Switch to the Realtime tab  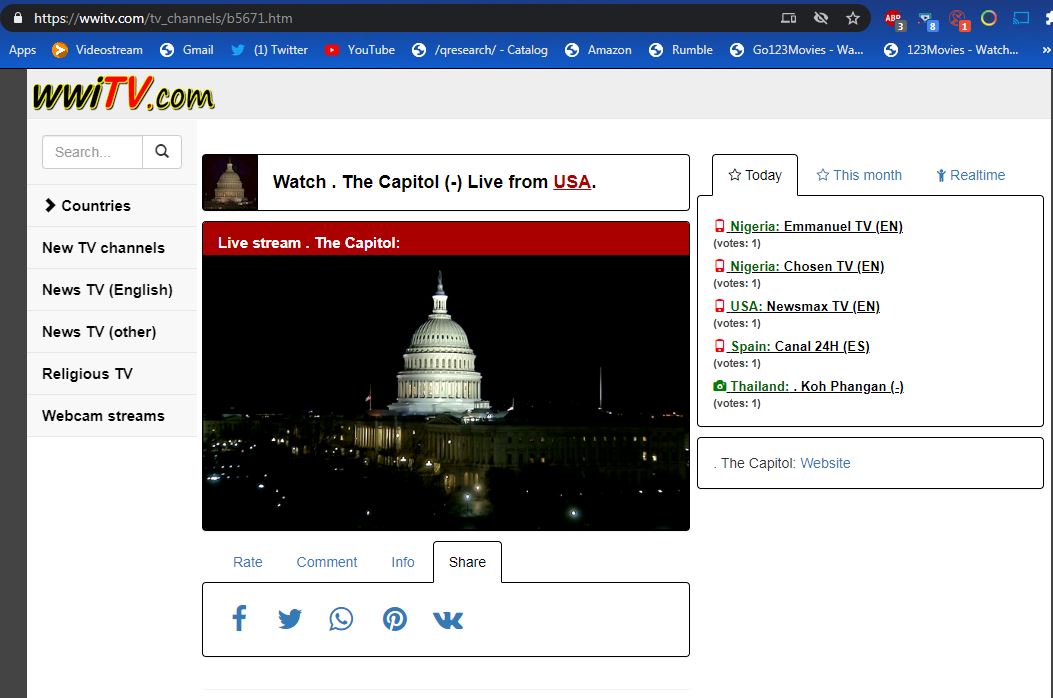(x=970, y=175)
